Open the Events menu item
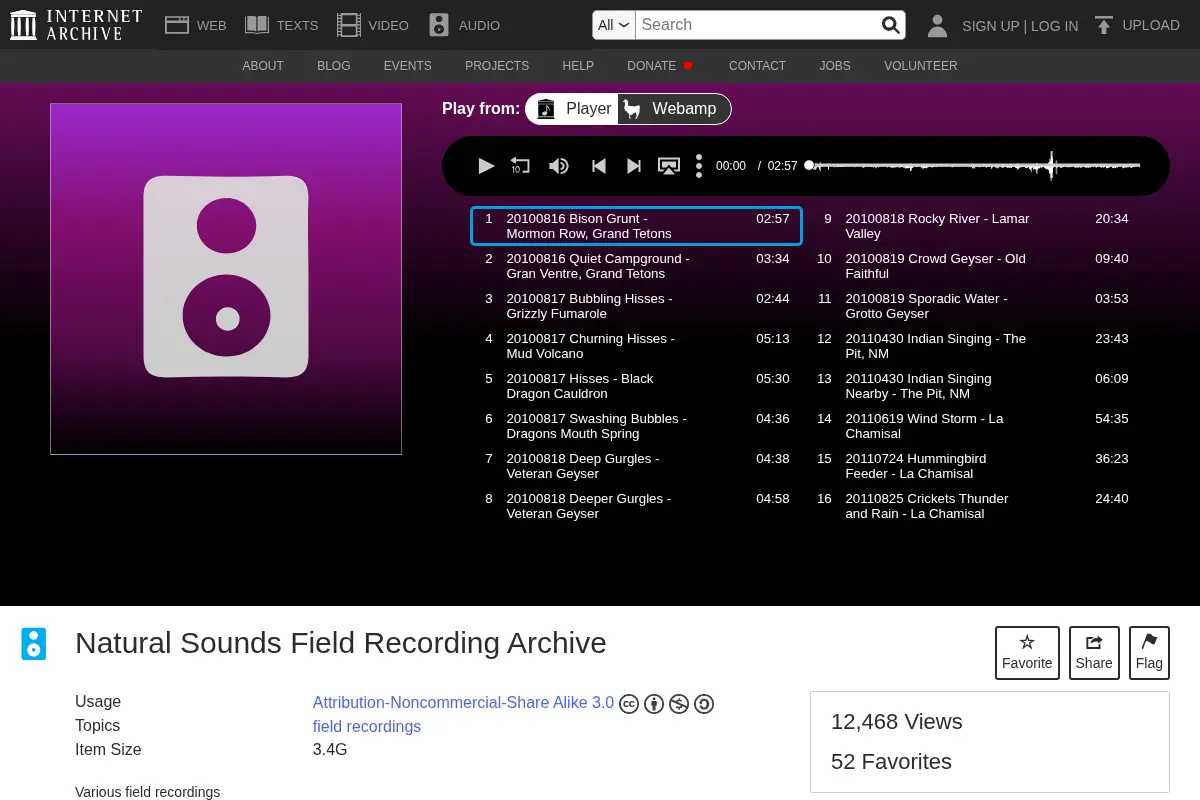1200x800 pixels. coord(408,66)
